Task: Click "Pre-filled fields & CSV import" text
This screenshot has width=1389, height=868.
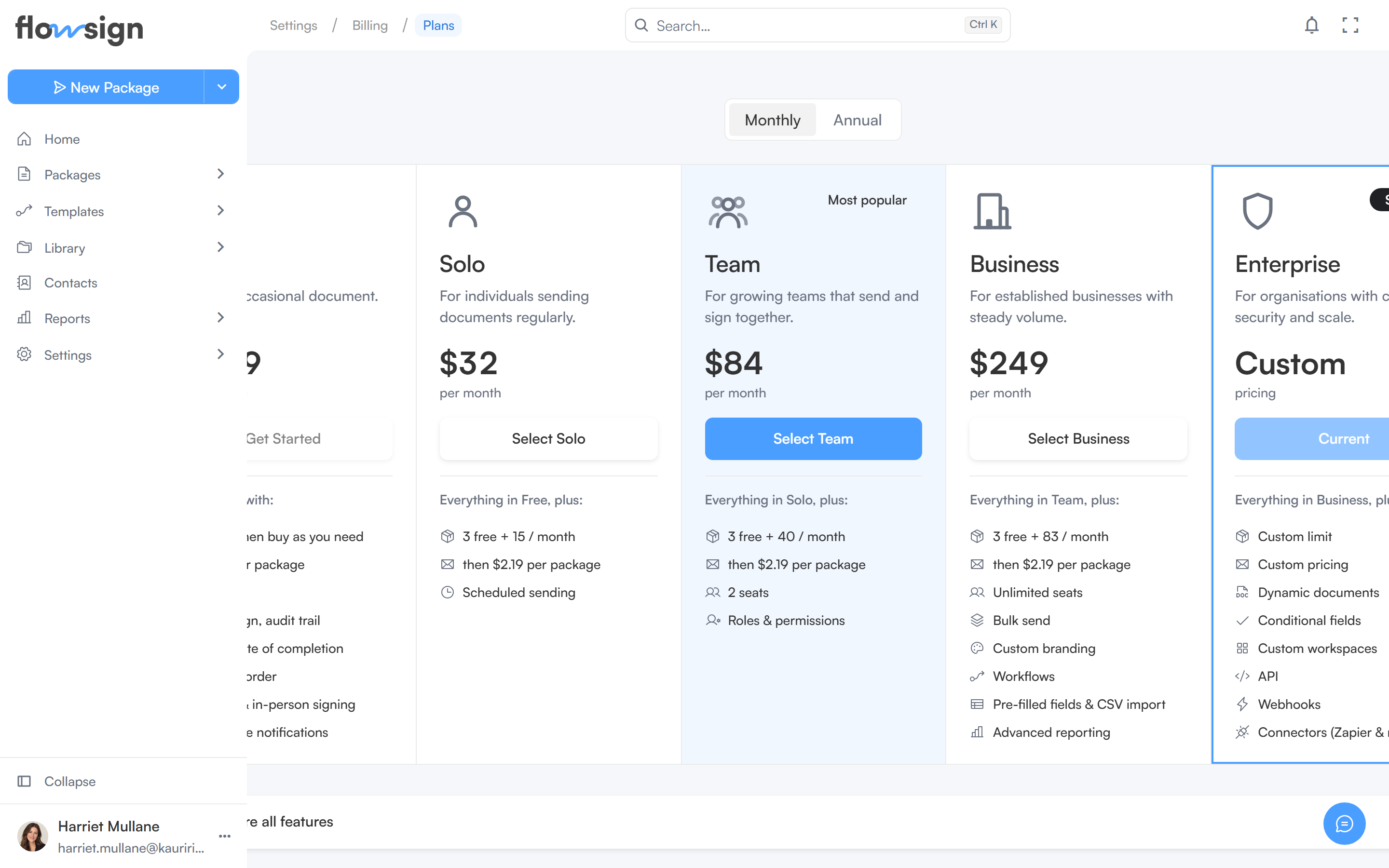Action: [1078, 705]
